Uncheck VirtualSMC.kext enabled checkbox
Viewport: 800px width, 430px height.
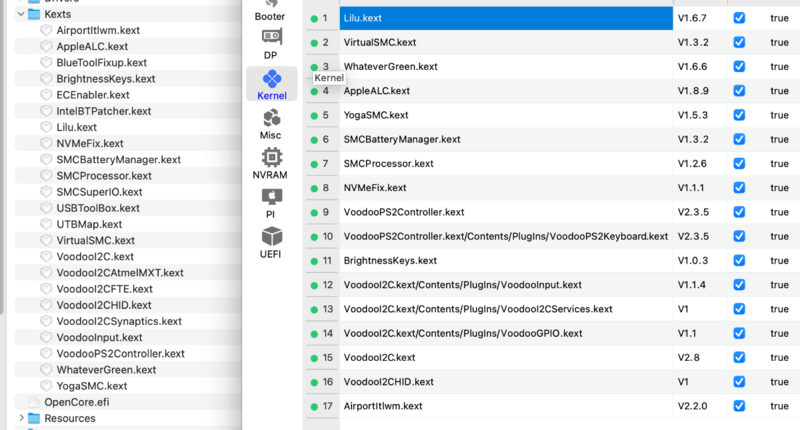[x=739, y=42]
